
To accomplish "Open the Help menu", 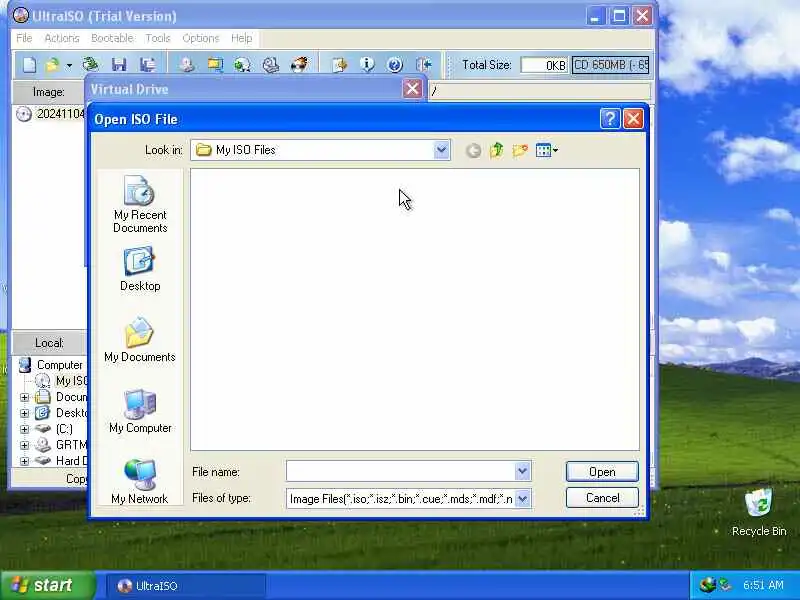I will 241,38.
